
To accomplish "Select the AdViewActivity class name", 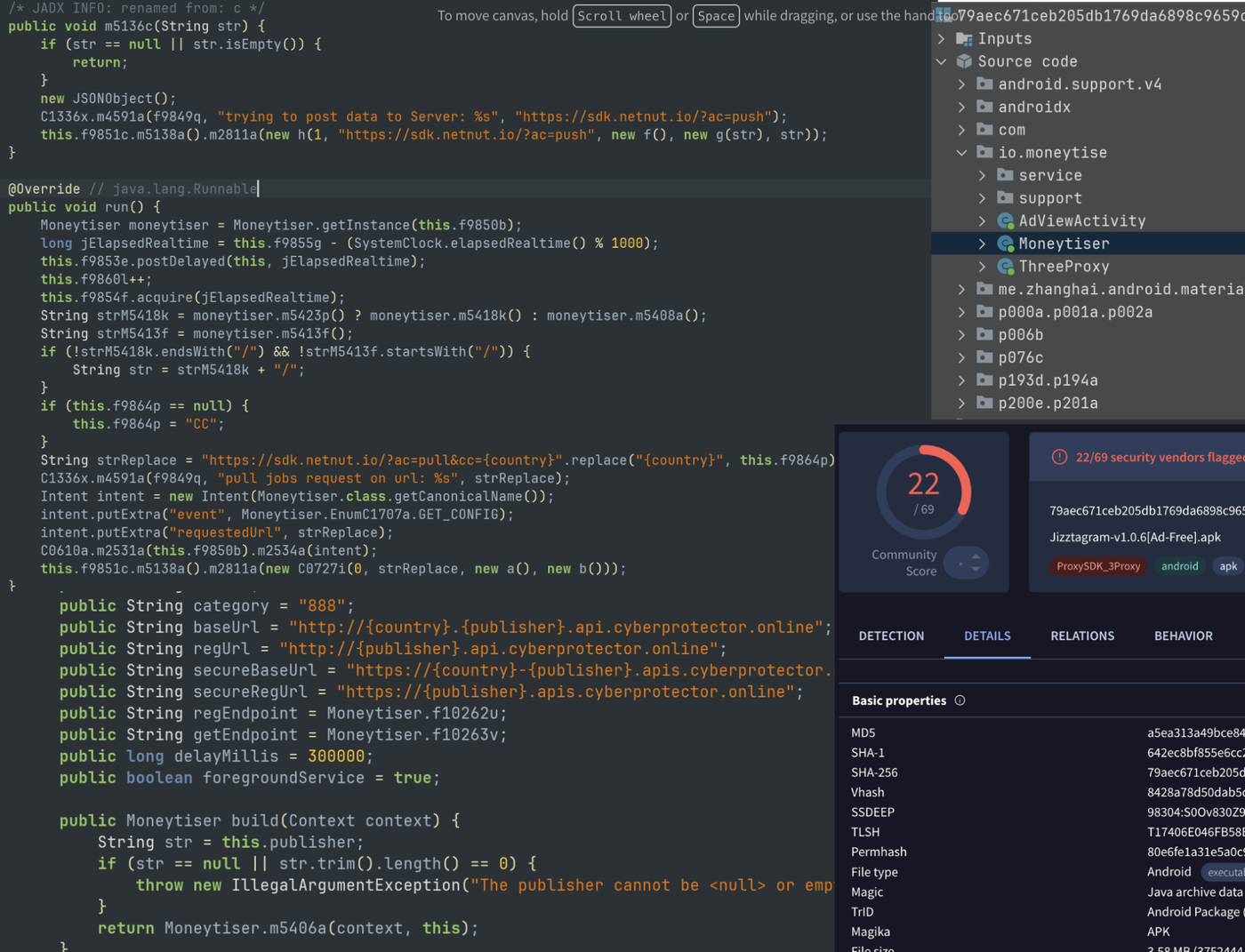I will tap(1082, 220).
